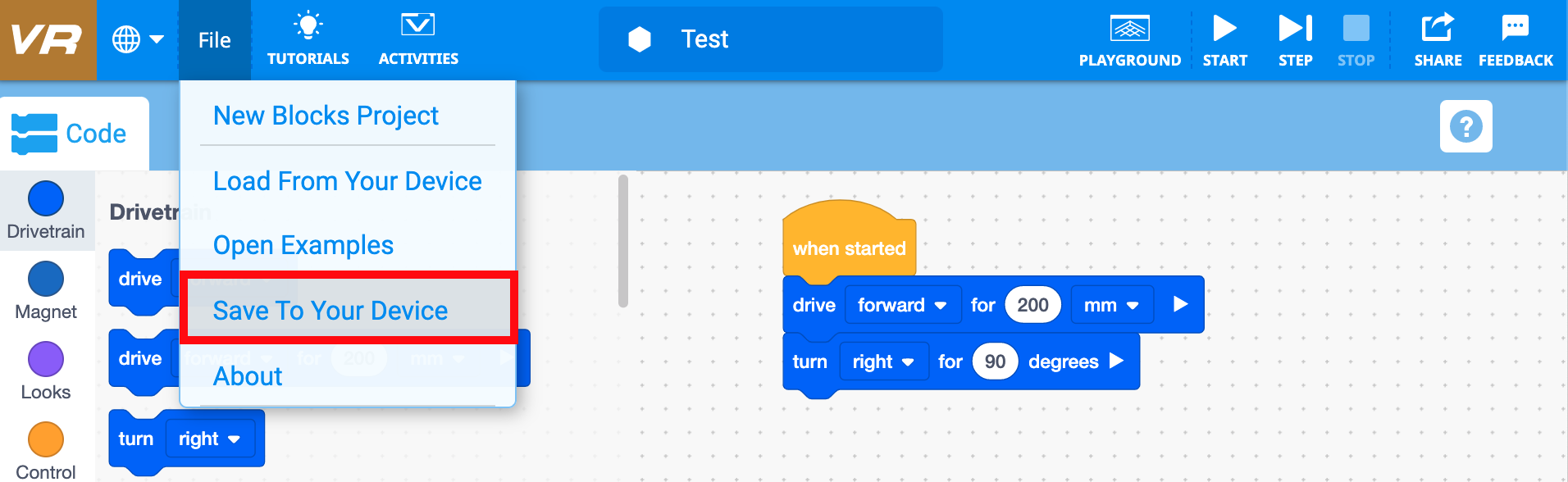Open the language globe dropdown
1568x482 pixels.
138,39
